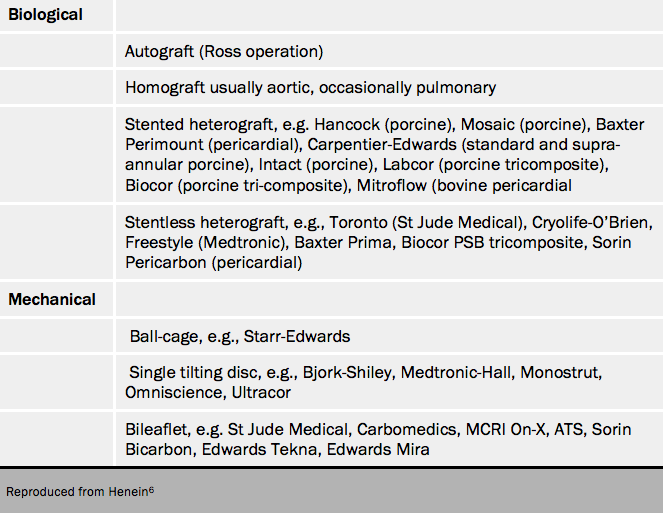Click the Biological section heading
The width and height of the screenshot is (663, 513).
click(46, 15)
